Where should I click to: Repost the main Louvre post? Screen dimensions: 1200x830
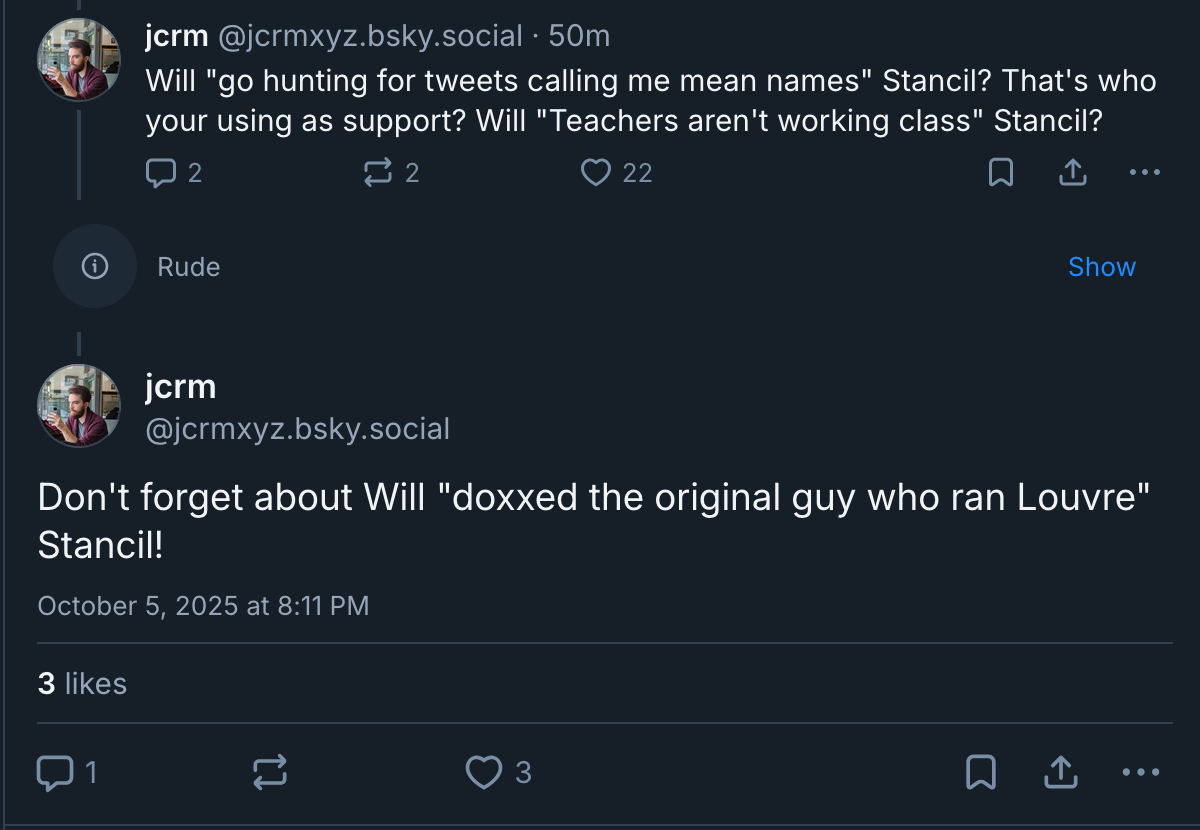pyautogui.click(x=269, y=772)
